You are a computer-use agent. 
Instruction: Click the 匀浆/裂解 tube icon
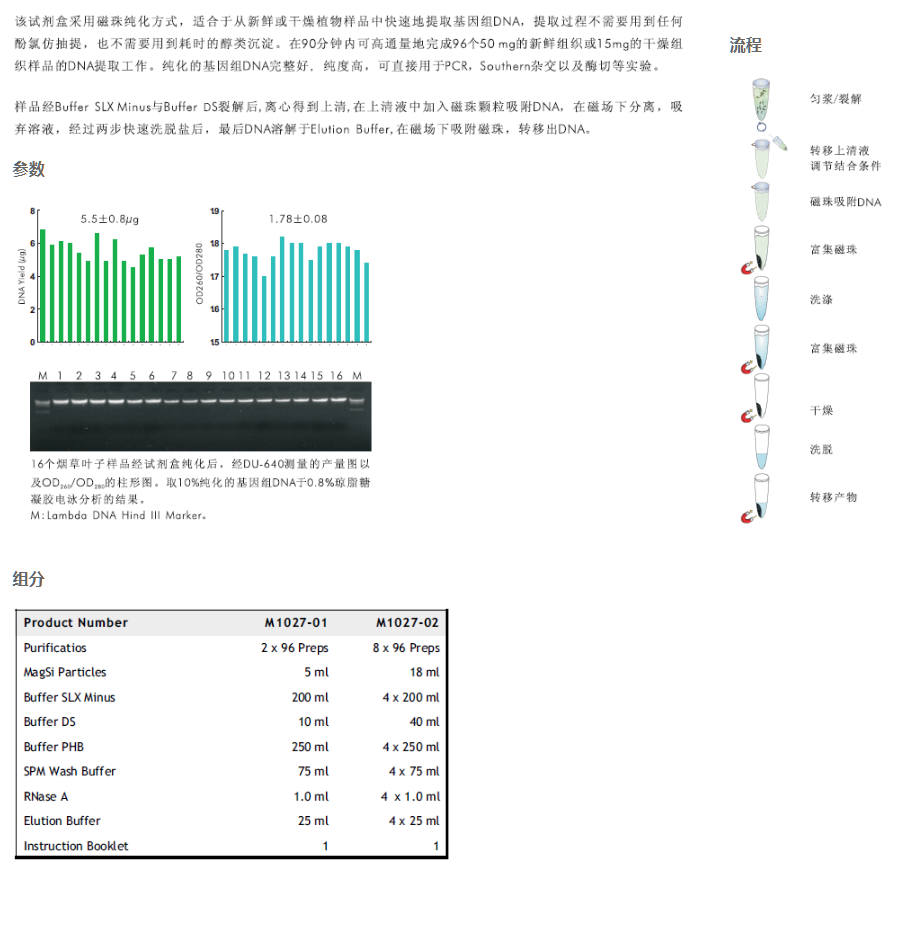(761, 101)
